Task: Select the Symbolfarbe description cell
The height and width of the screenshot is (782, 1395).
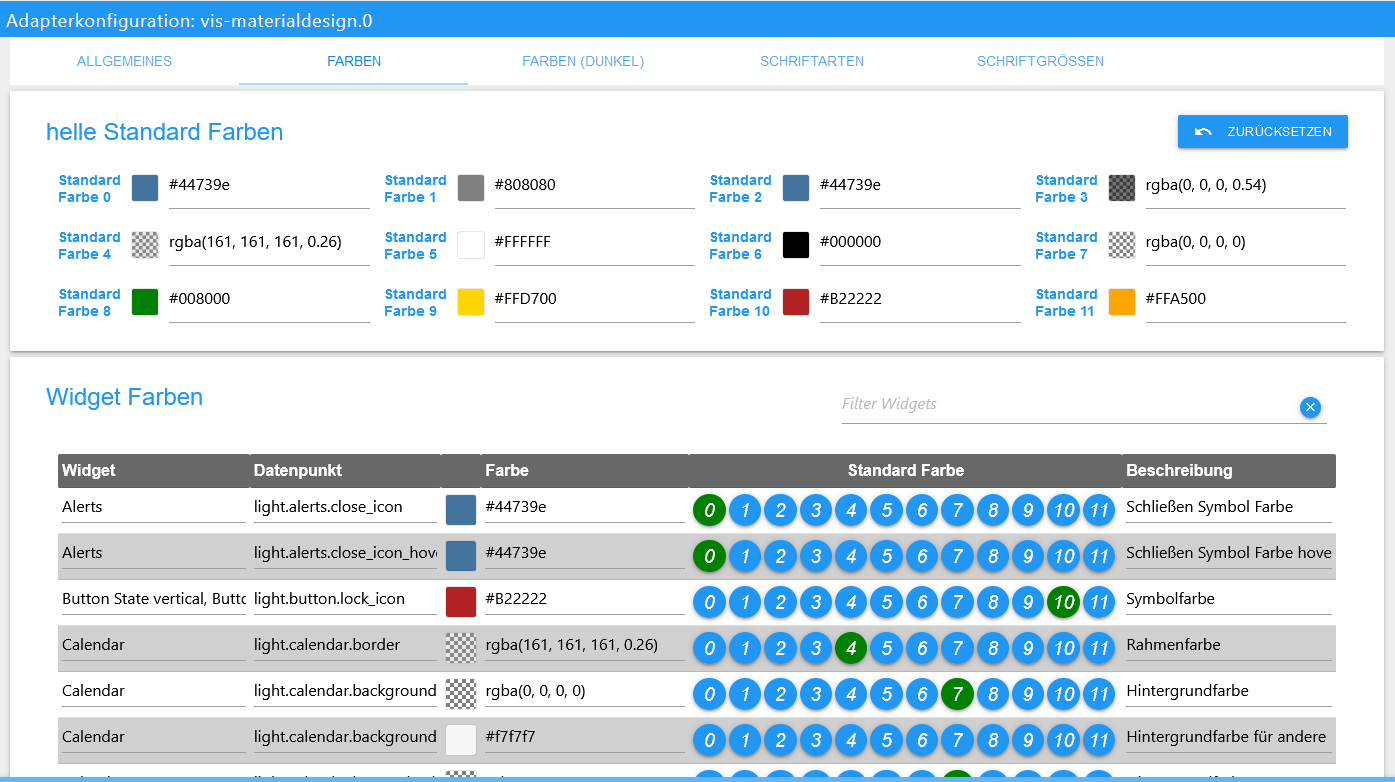Action: pyautogui.click(x=1229, y=600)
